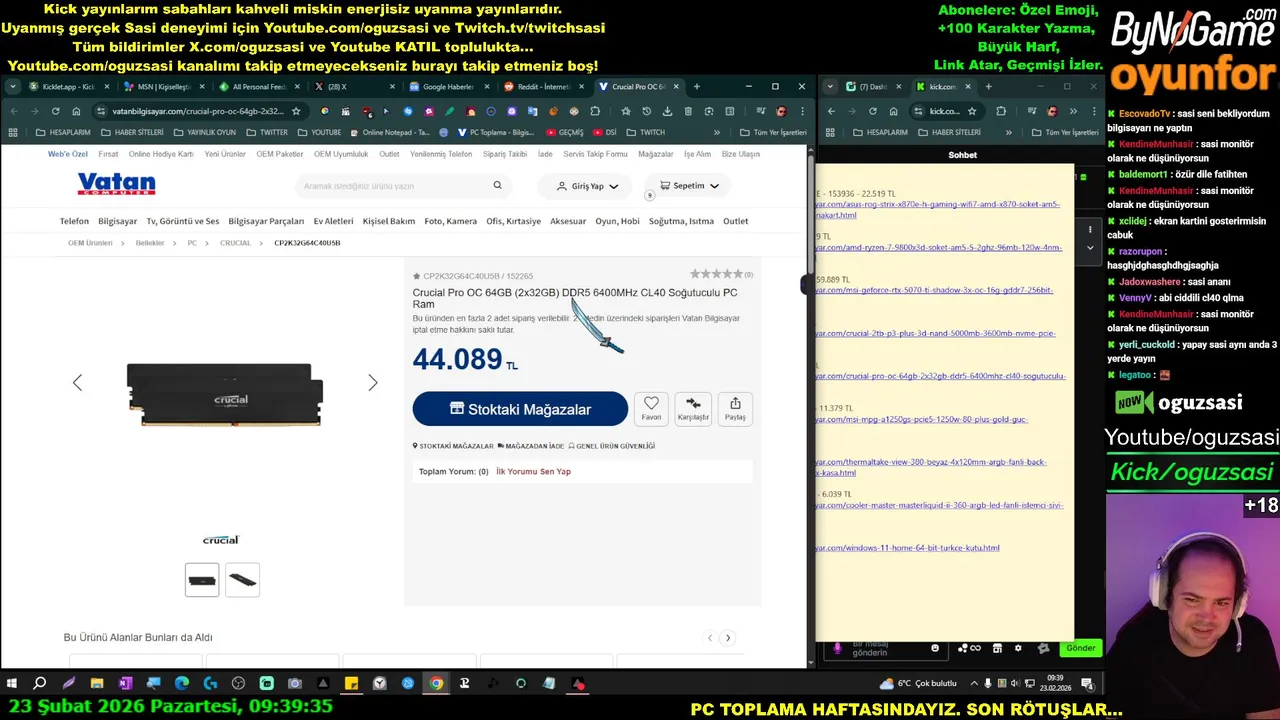Image resolution: width=1280 pixels, height=720 pixels.
Task: Next arrow in Bu Ürünü Alanlar carousel
Action: [x=728, y=638]
